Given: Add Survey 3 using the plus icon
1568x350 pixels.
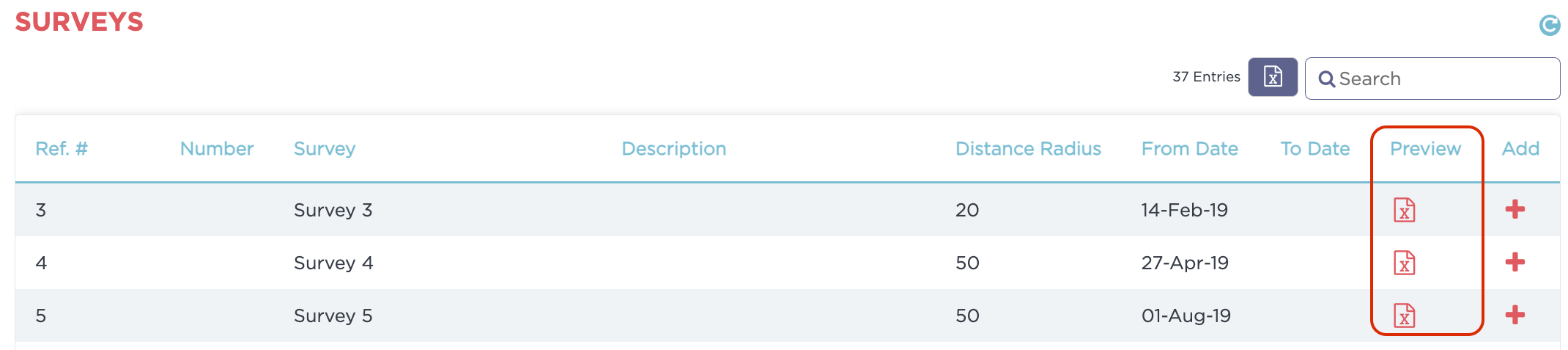Looking at the screenshot, I should (1515, 210).
